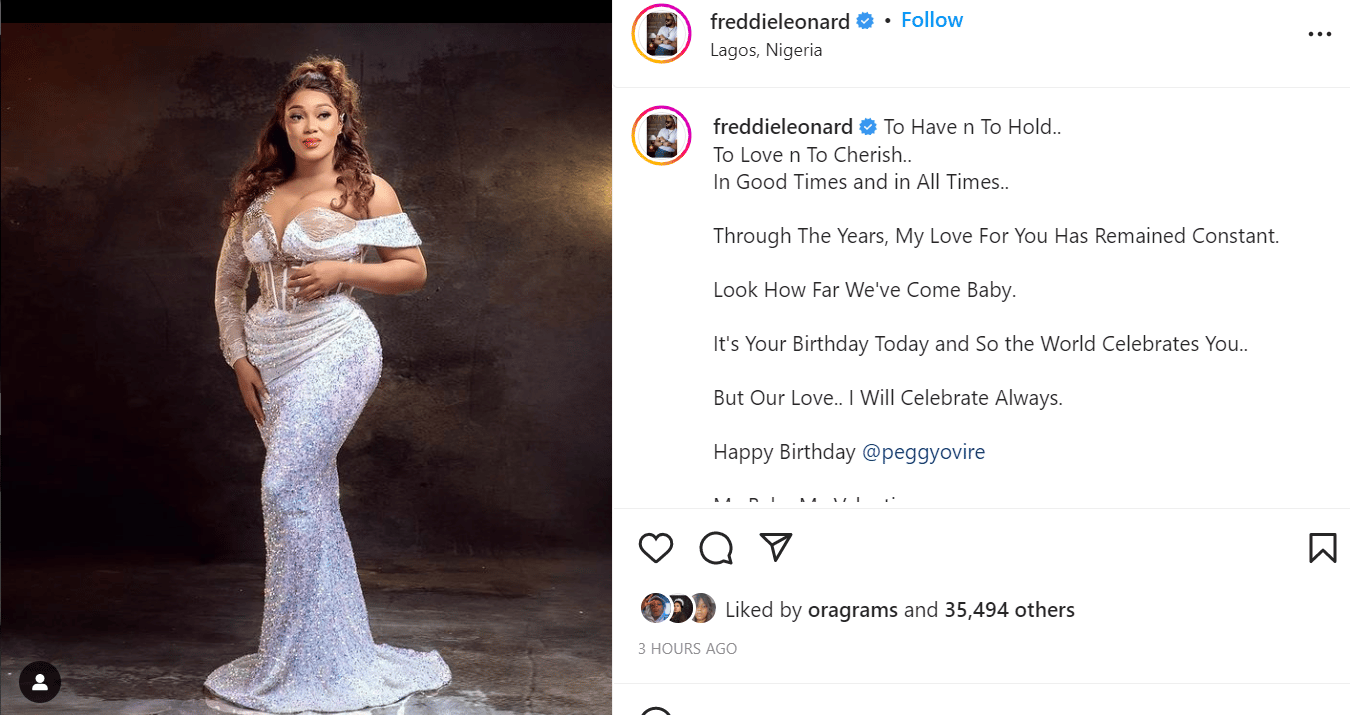This screenshot has width=1350, height=715.
Task: Follow the freddieleonard account
Action: click(x=932, y=20)
